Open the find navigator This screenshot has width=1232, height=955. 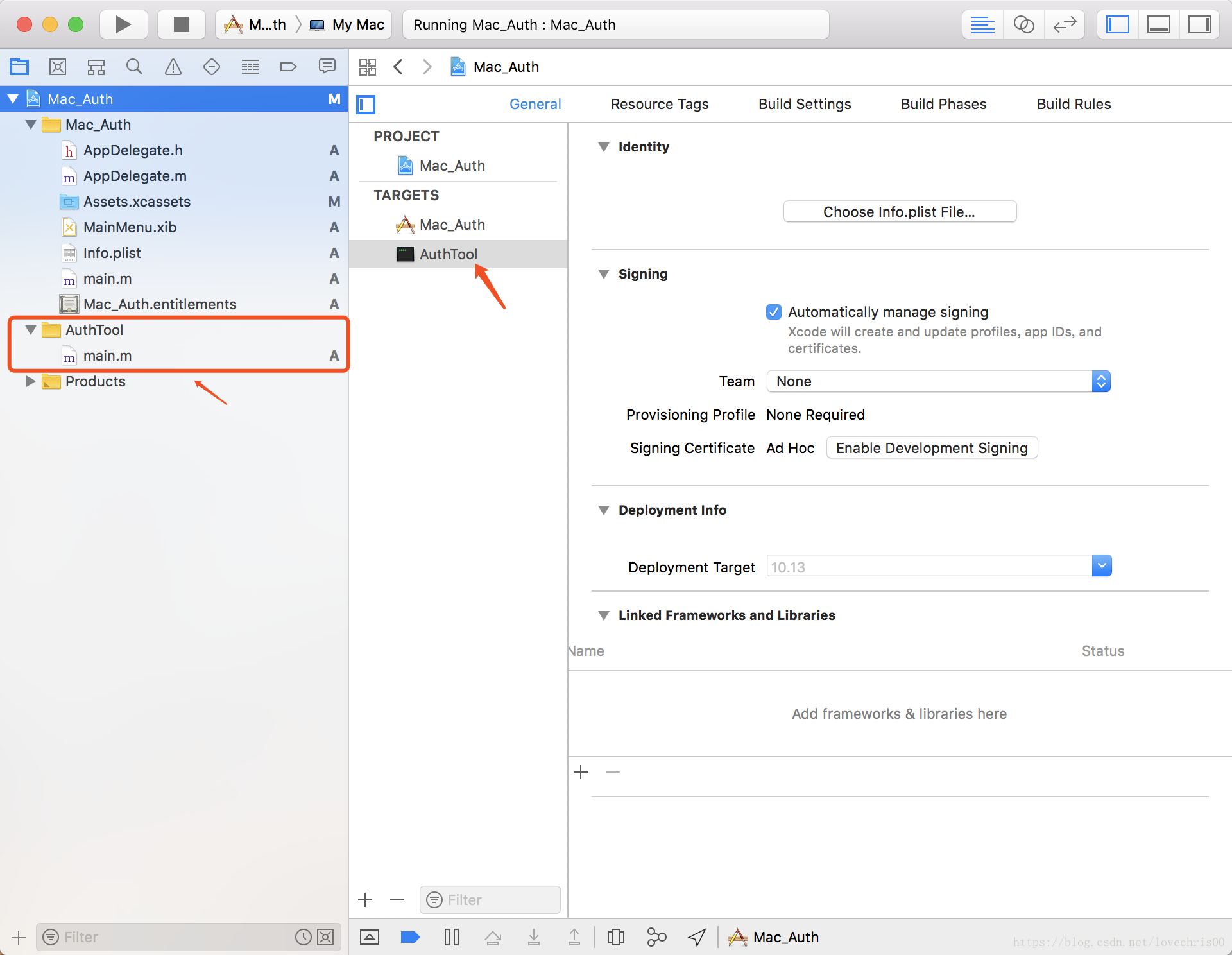[x=134, y=66]
